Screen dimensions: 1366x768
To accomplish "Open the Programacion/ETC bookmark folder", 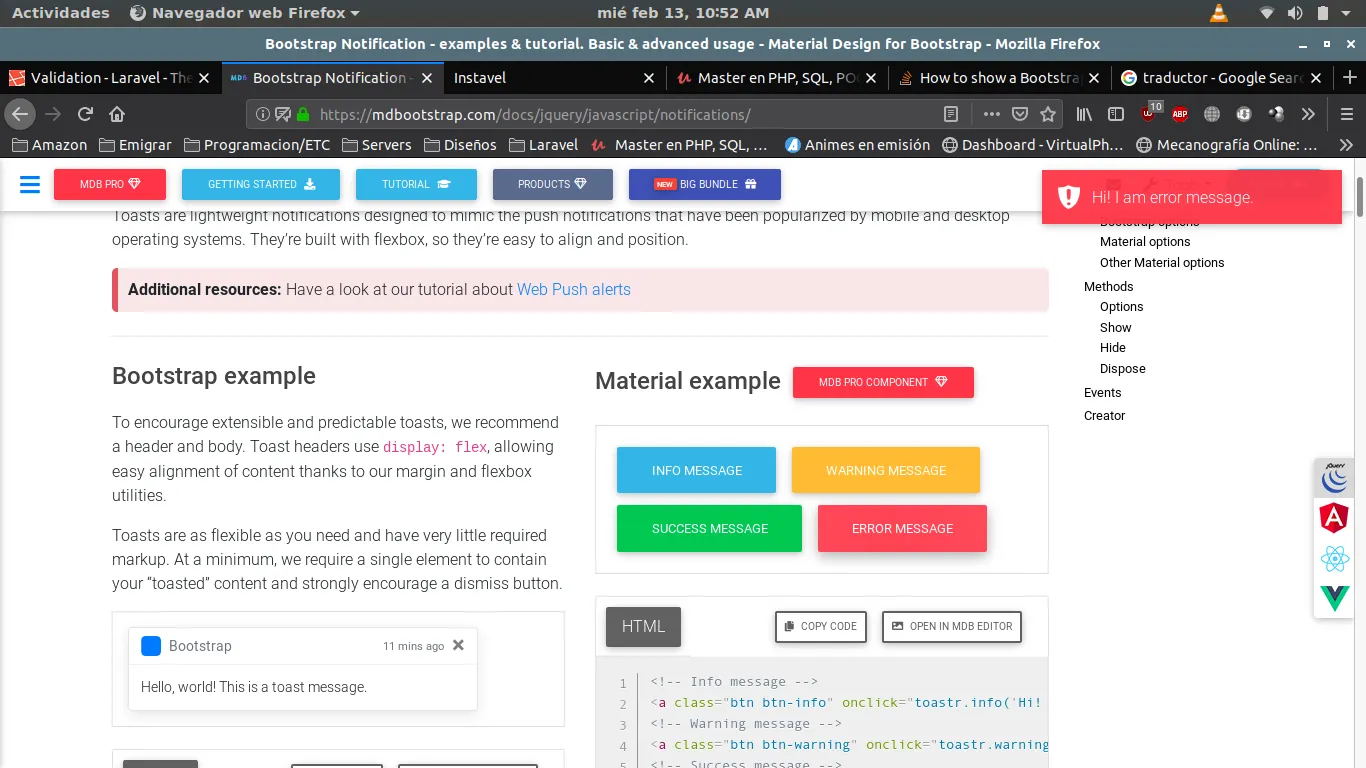I will (x=256, y=145).
